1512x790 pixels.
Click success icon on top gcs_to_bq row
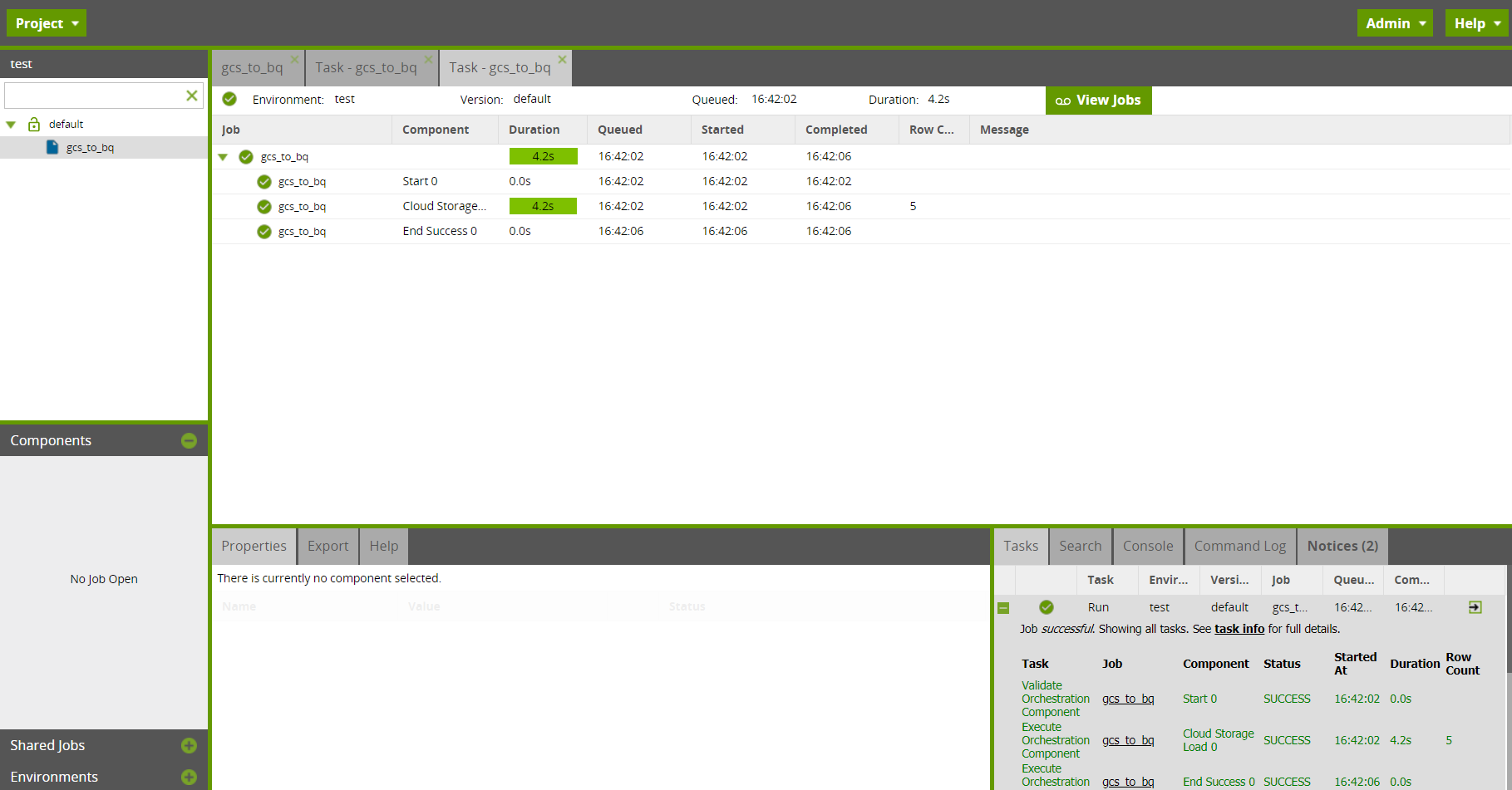246,156
